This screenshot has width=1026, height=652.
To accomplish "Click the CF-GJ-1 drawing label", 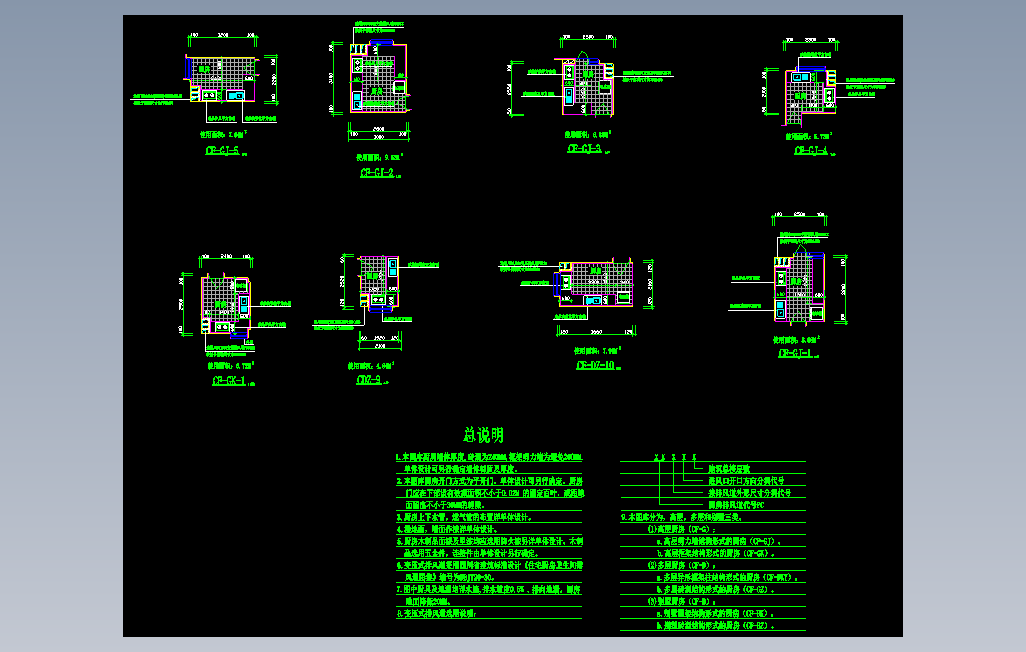I will [x=795, y=353].
